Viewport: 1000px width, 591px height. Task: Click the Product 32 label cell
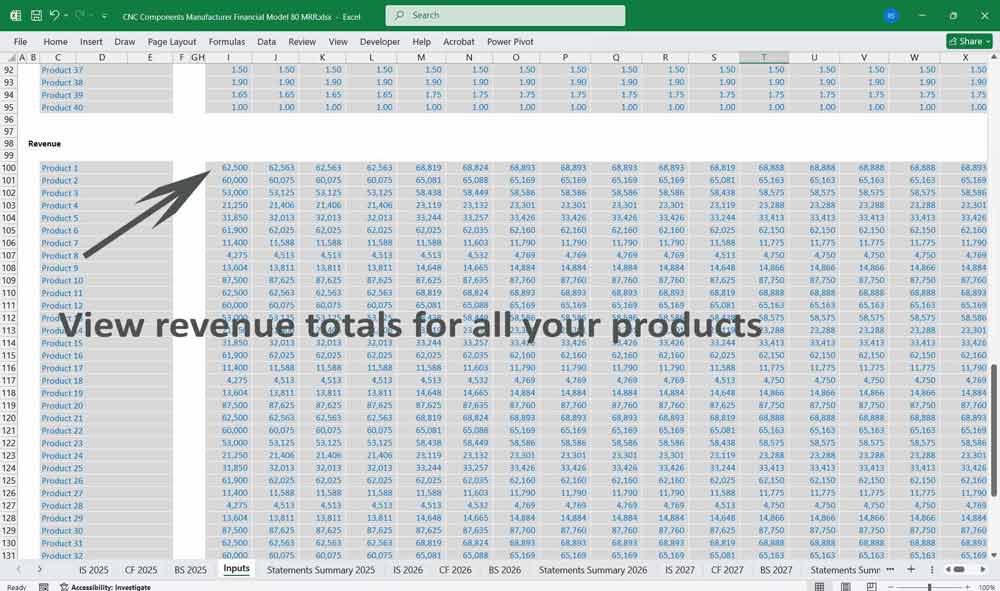click(x=62, y=555)
